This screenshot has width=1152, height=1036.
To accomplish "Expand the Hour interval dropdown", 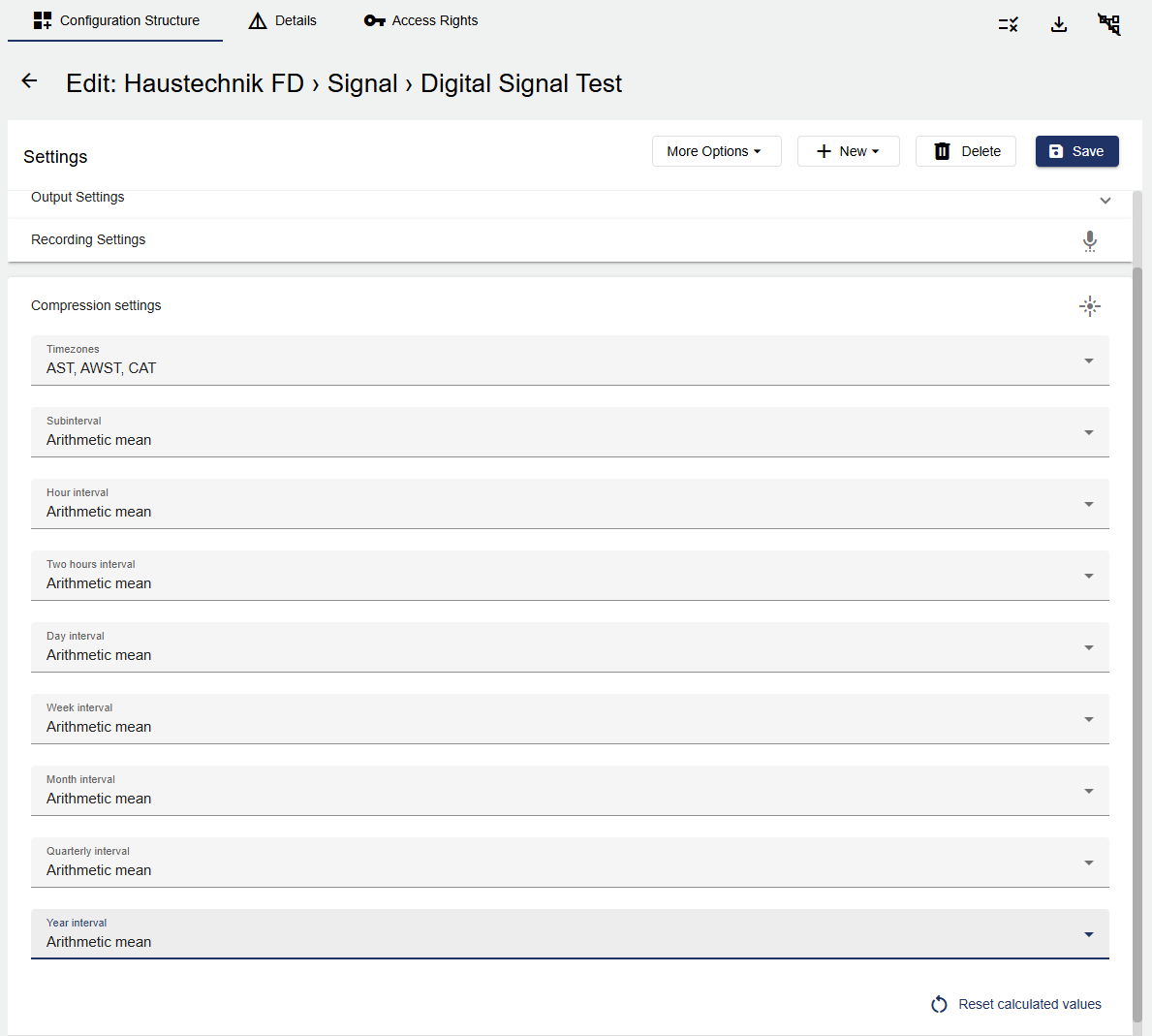I will [x=570, y=504].
